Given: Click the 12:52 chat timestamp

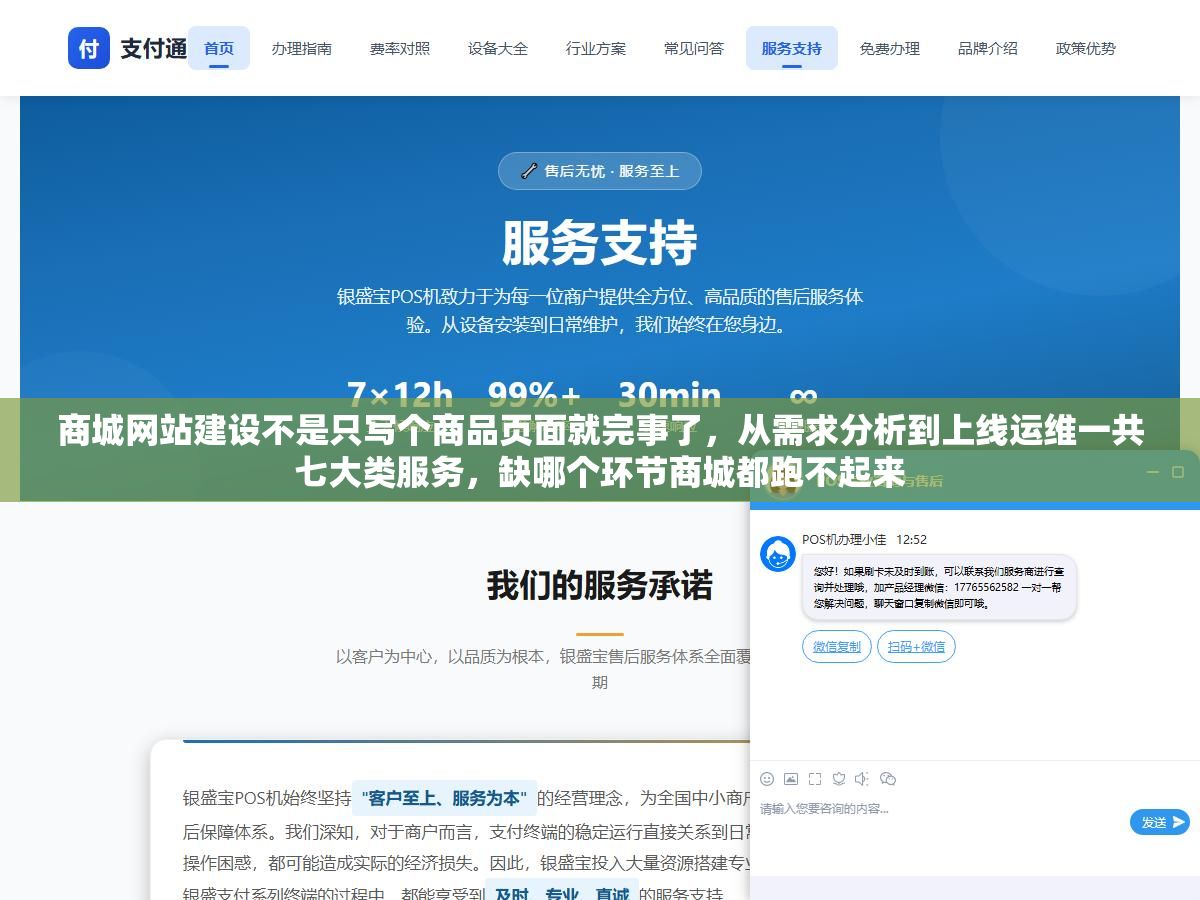Looking at the screenshot, I should [x=911, y=539].
